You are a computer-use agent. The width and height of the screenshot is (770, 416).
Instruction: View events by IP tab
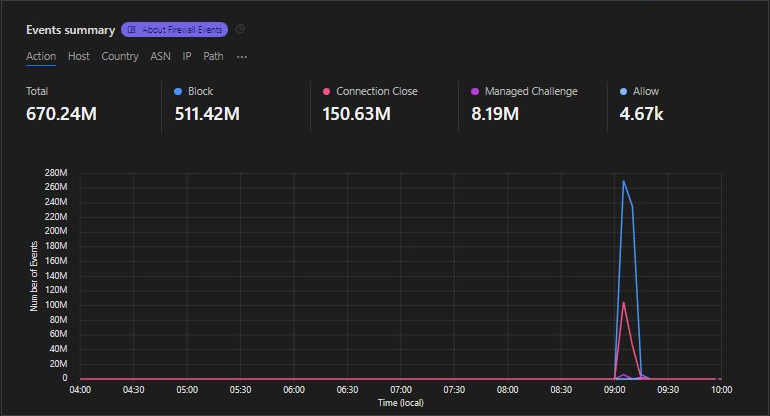coord(187,57)
